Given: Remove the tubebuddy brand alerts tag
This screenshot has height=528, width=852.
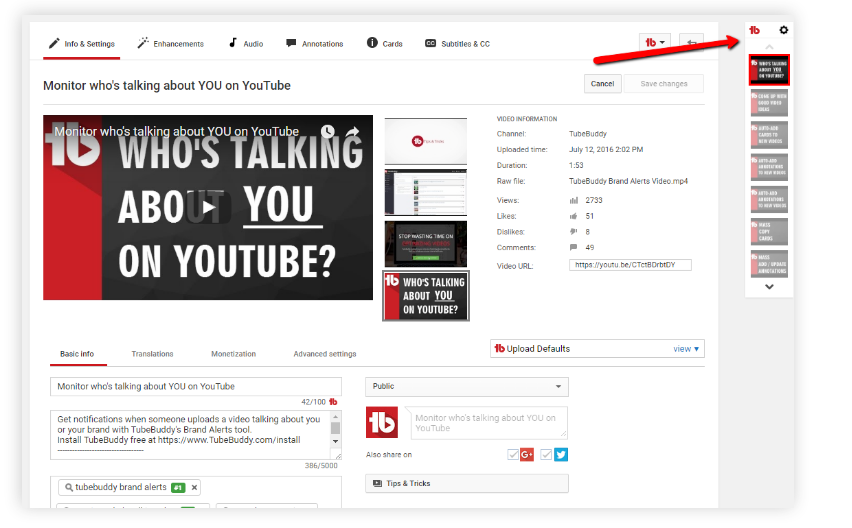Looking at the screenshot, I should coord(195,487).
